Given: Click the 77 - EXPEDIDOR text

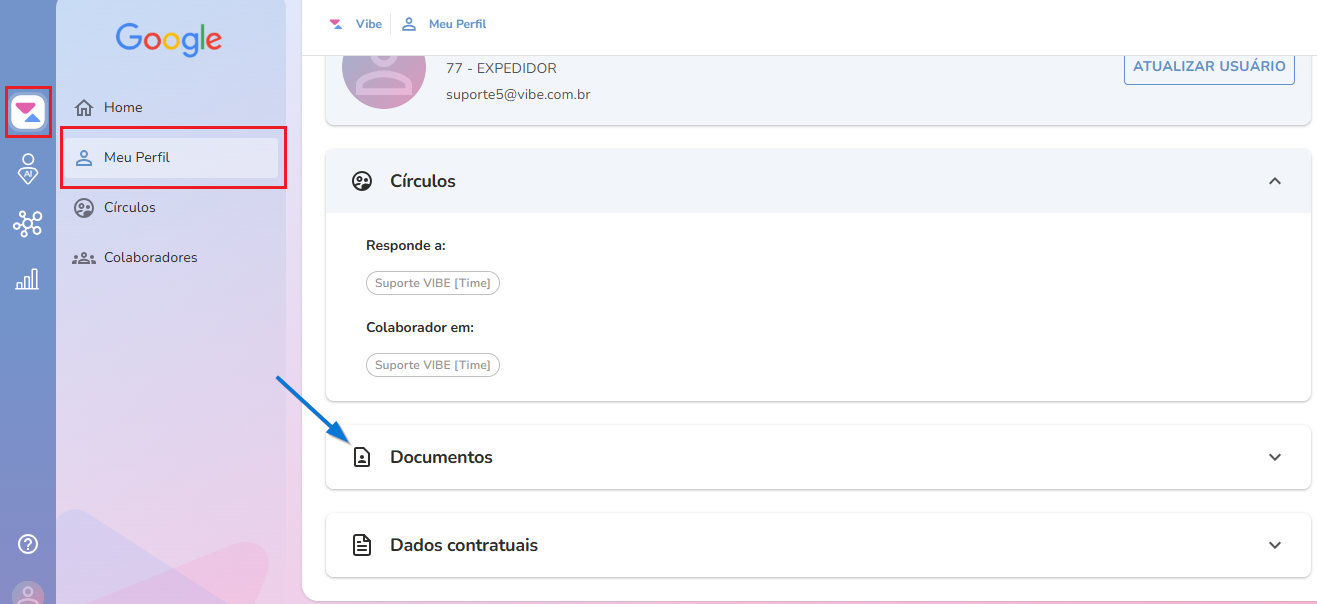Looking at the screenshot, I should pos(501,68).
